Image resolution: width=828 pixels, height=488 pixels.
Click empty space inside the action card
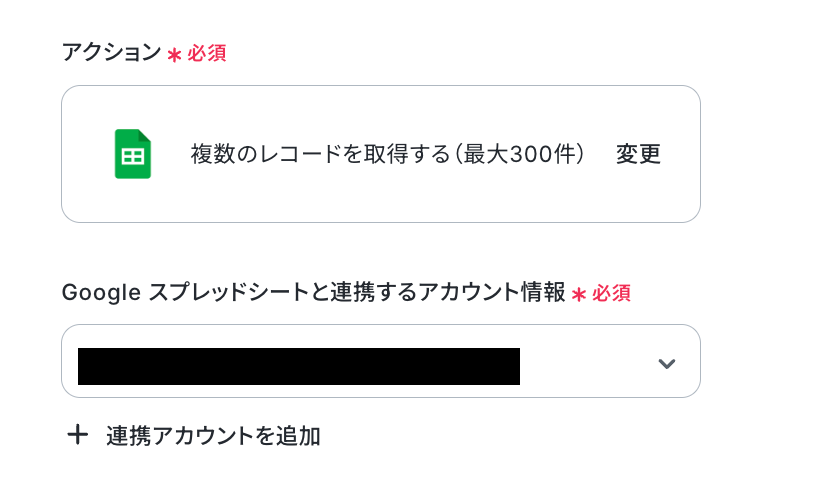point(400,198)
